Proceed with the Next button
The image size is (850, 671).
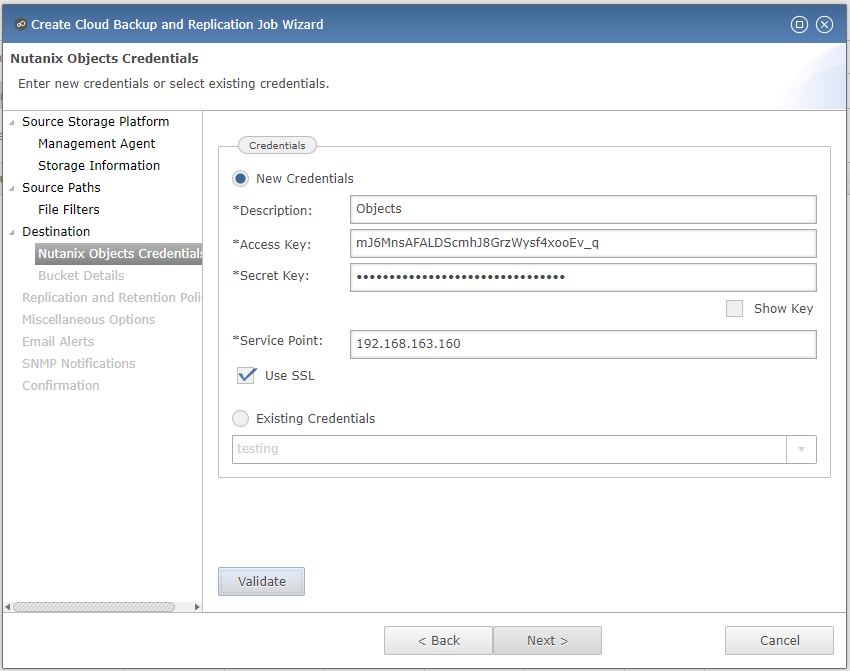548,641
